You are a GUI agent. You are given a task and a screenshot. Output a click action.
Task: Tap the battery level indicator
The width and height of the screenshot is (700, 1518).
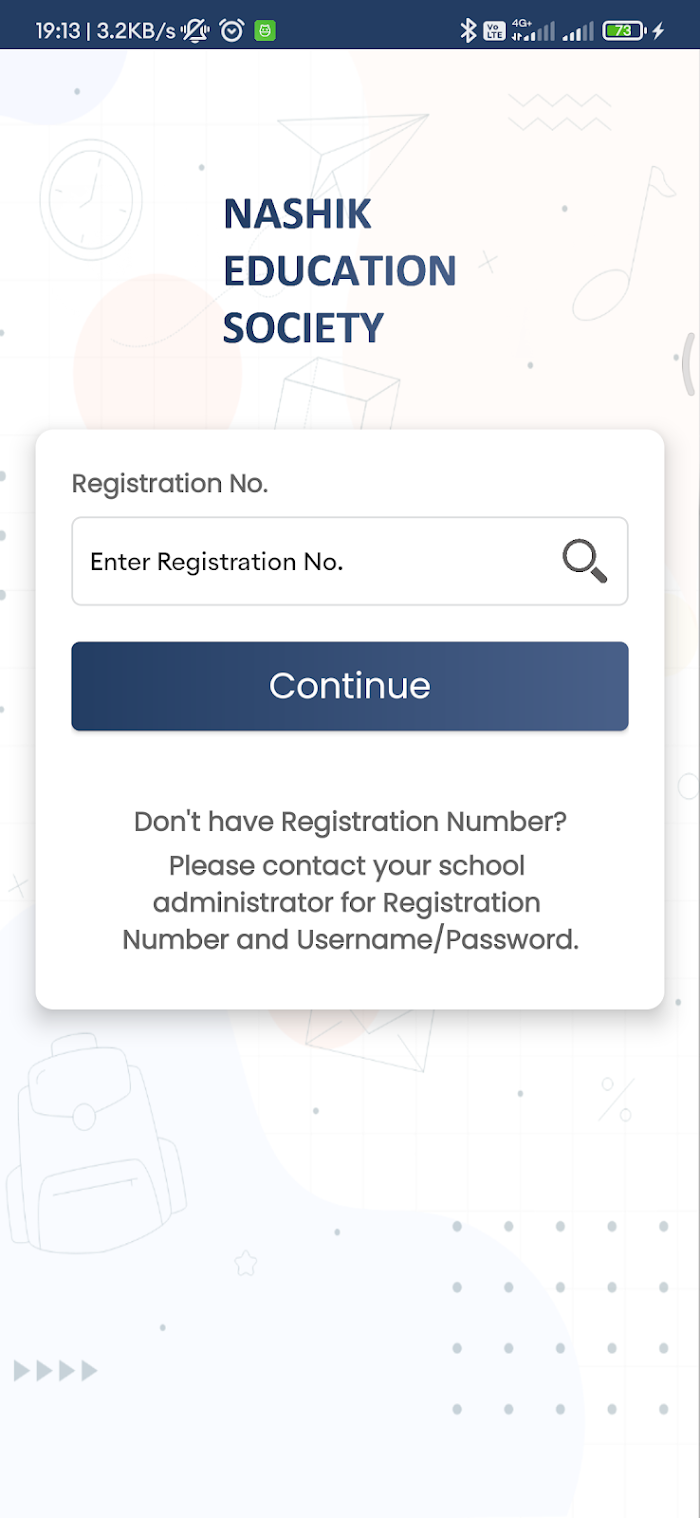625,31
